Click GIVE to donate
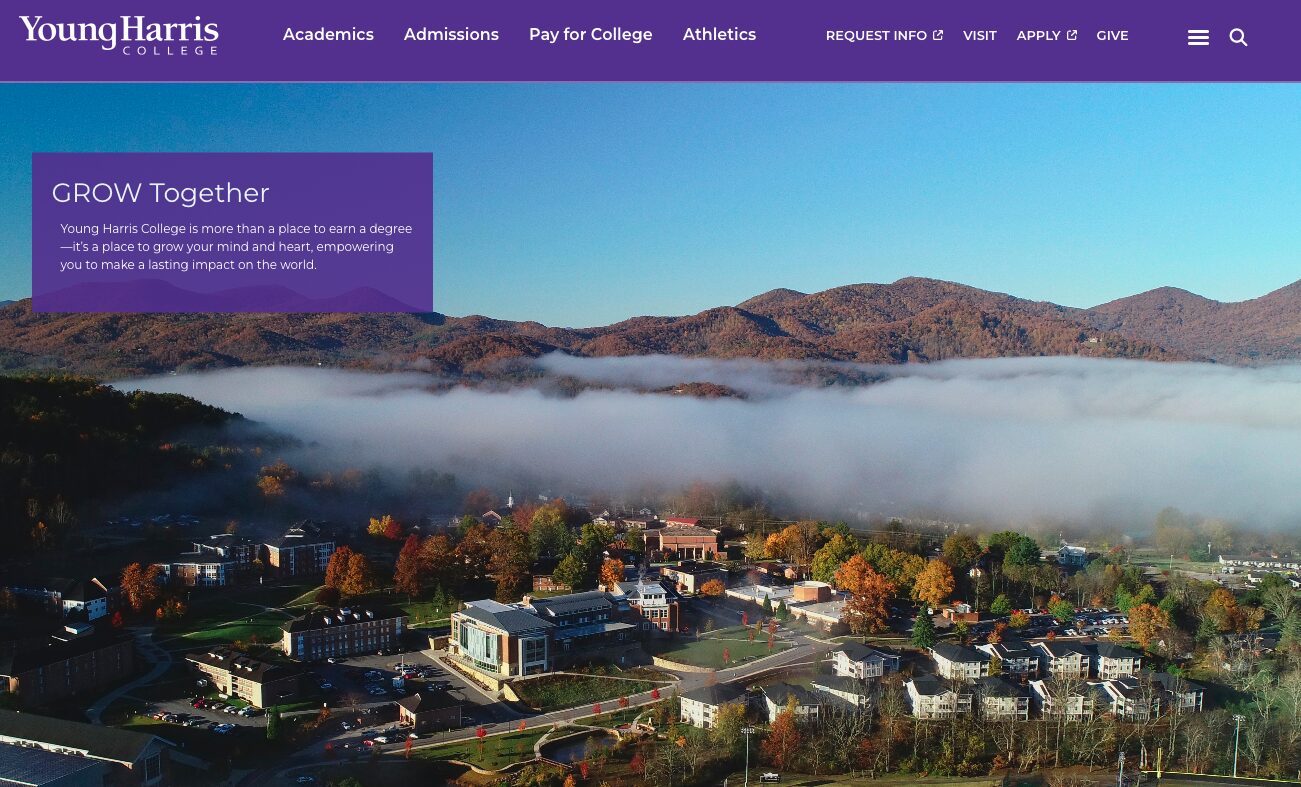 1112,35
